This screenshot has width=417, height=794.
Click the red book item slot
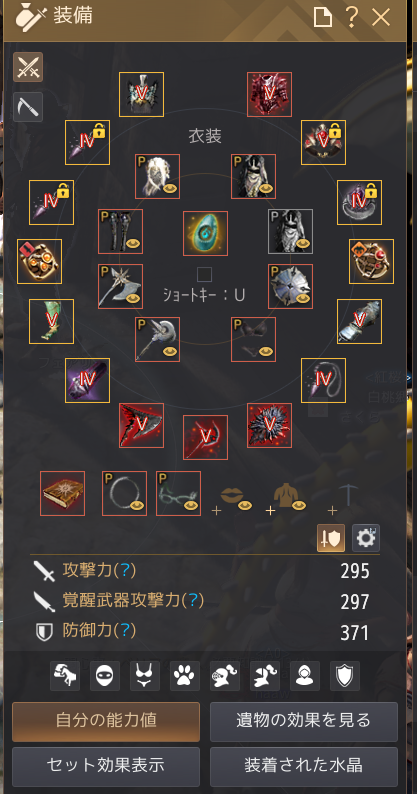click(x=62, y=493)
